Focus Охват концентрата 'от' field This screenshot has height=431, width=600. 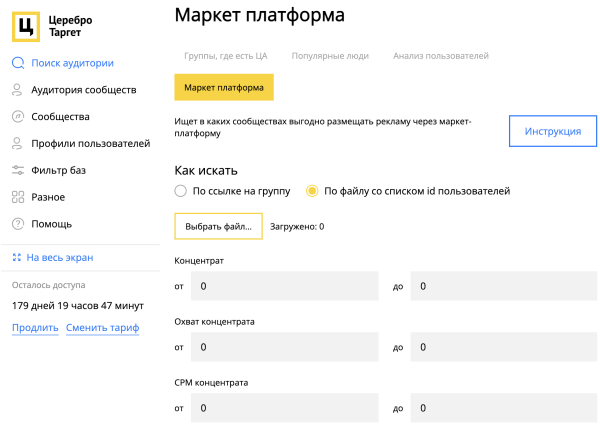pos(285,347)
